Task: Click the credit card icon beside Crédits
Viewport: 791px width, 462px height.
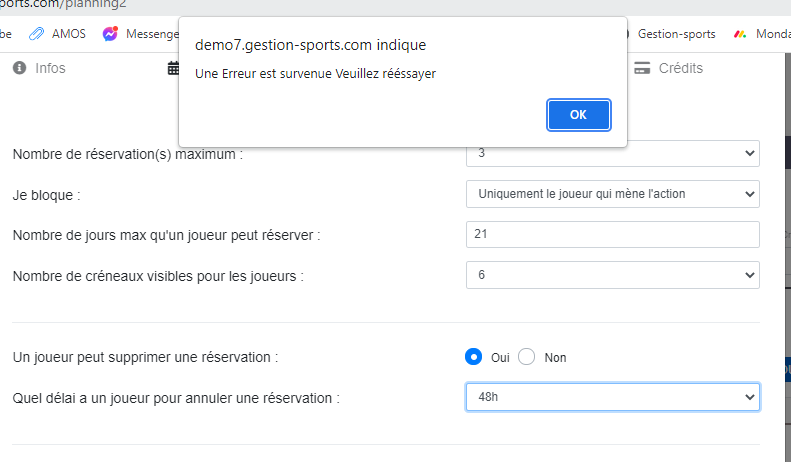Action: point(642,68)
